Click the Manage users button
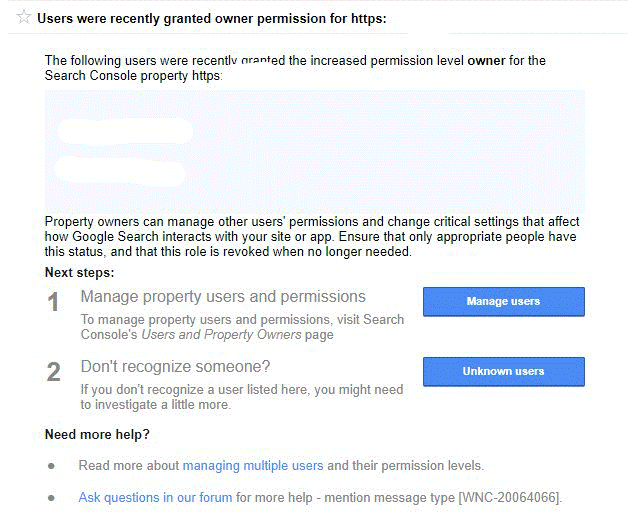This screenshot has width=628, height=525. pos(503,302)
